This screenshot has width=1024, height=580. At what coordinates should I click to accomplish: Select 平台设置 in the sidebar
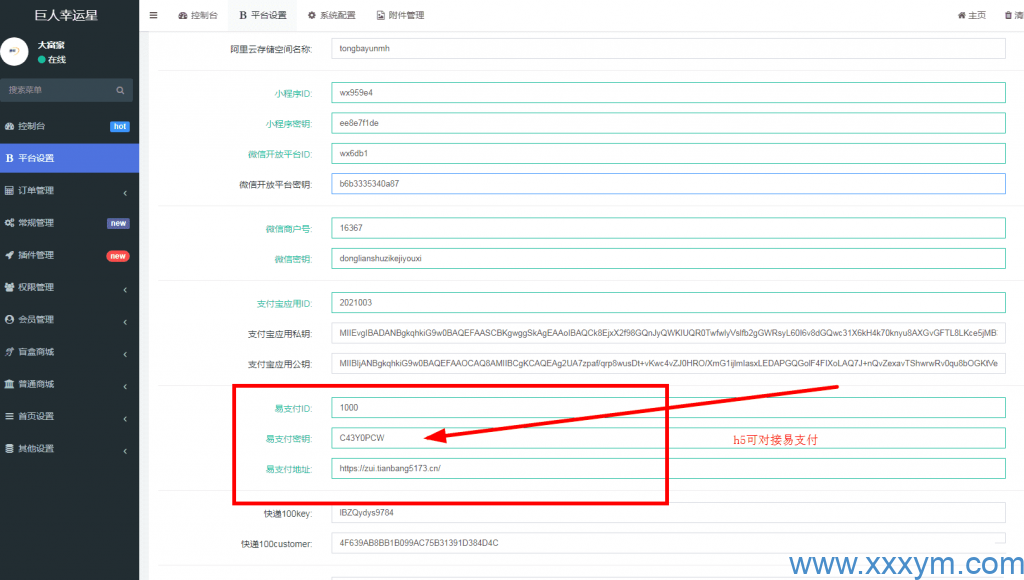68,158
